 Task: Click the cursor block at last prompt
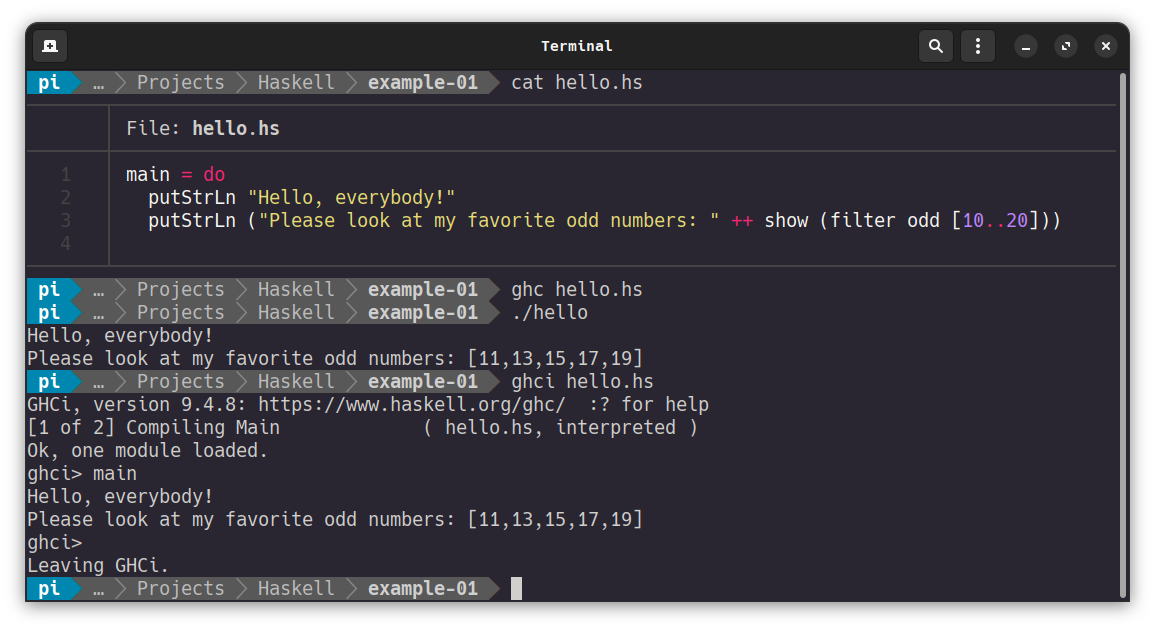pos(516,588)
